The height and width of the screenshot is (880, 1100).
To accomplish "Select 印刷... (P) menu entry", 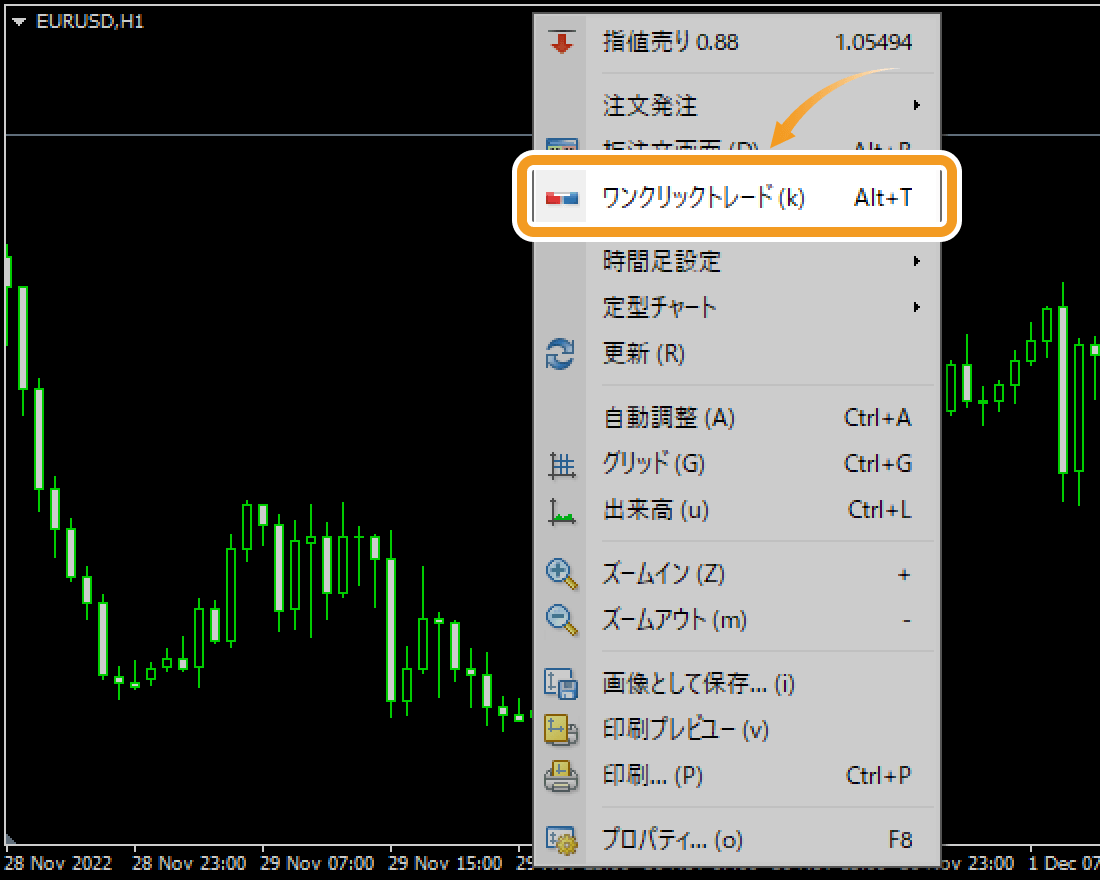I will 737,775.
